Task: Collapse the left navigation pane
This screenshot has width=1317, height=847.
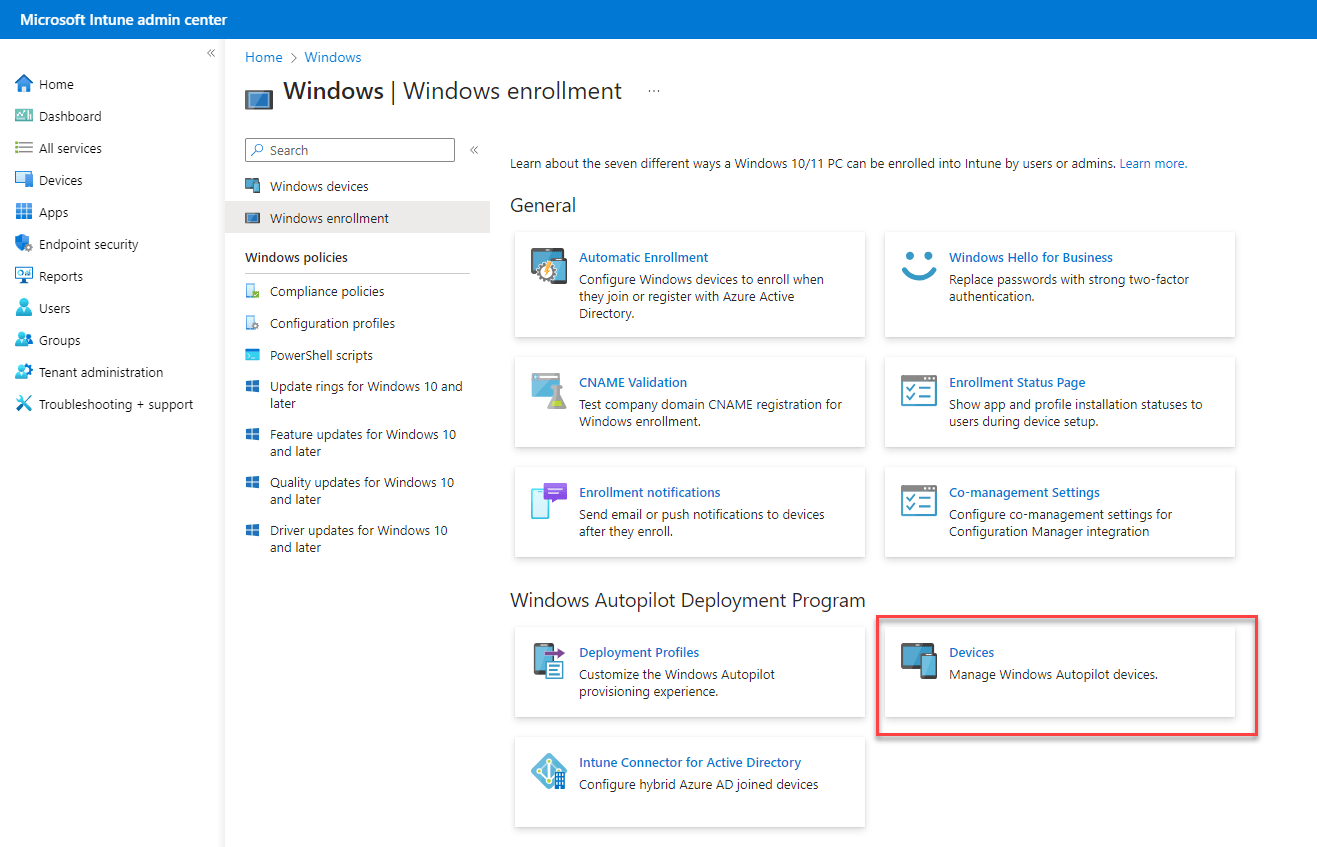Action: [x=211, y=53]
